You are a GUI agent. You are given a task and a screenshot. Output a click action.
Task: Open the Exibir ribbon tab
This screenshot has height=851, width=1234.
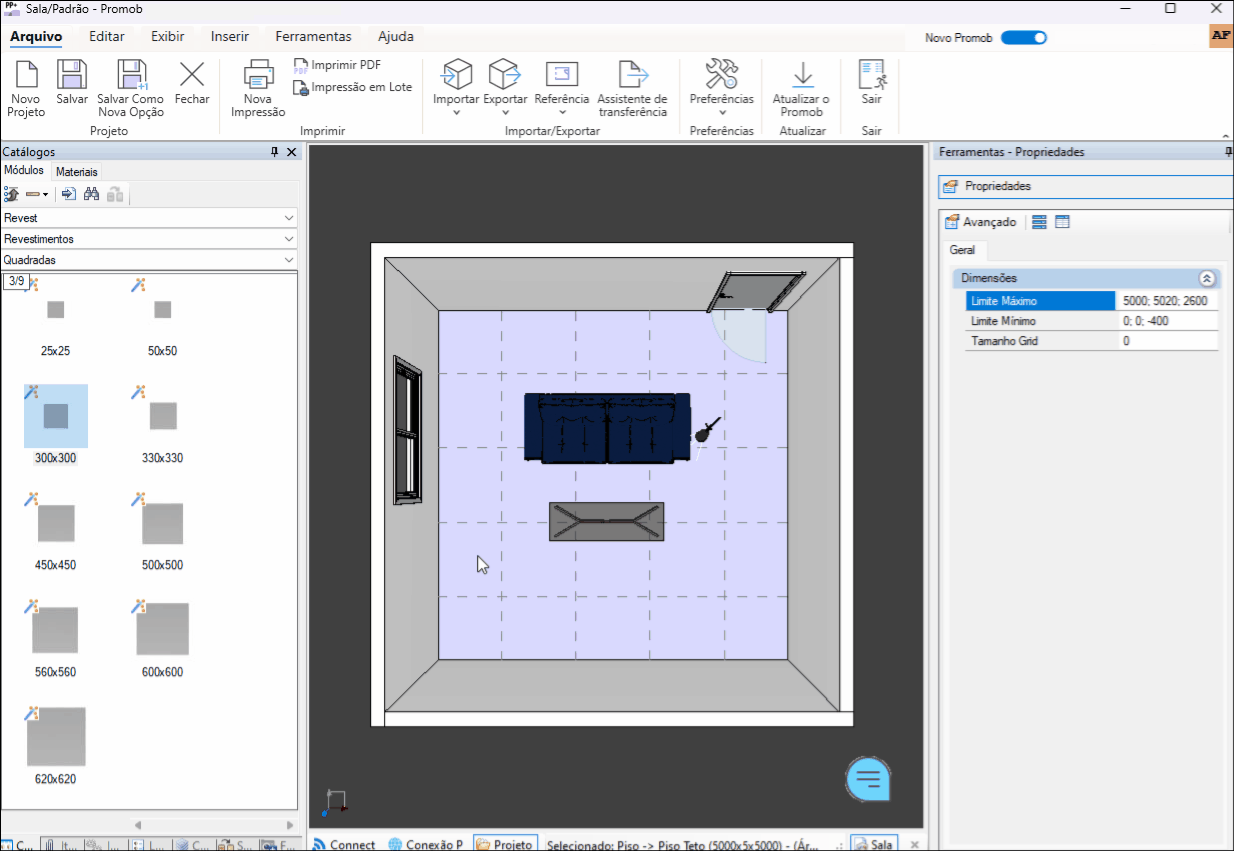click(x=168, y=37)
